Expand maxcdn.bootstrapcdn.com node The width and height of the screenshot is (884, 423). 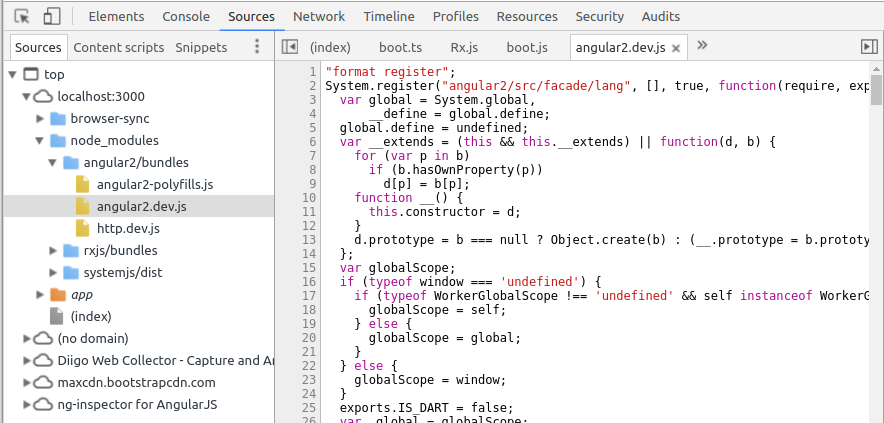click(x=26, y=382)
